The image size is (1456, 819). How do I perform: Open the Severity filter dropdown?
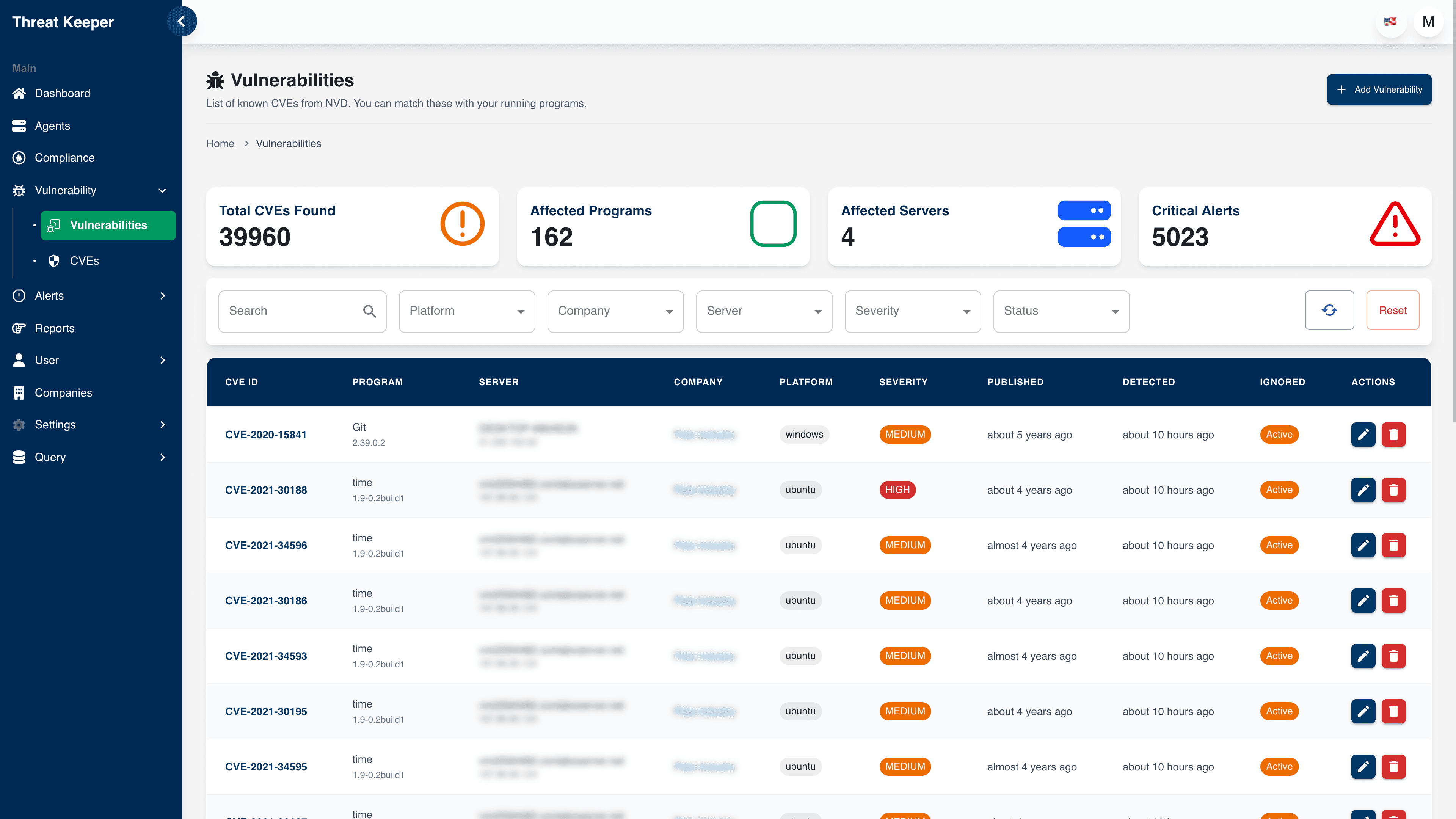click(x=912, y=311)
